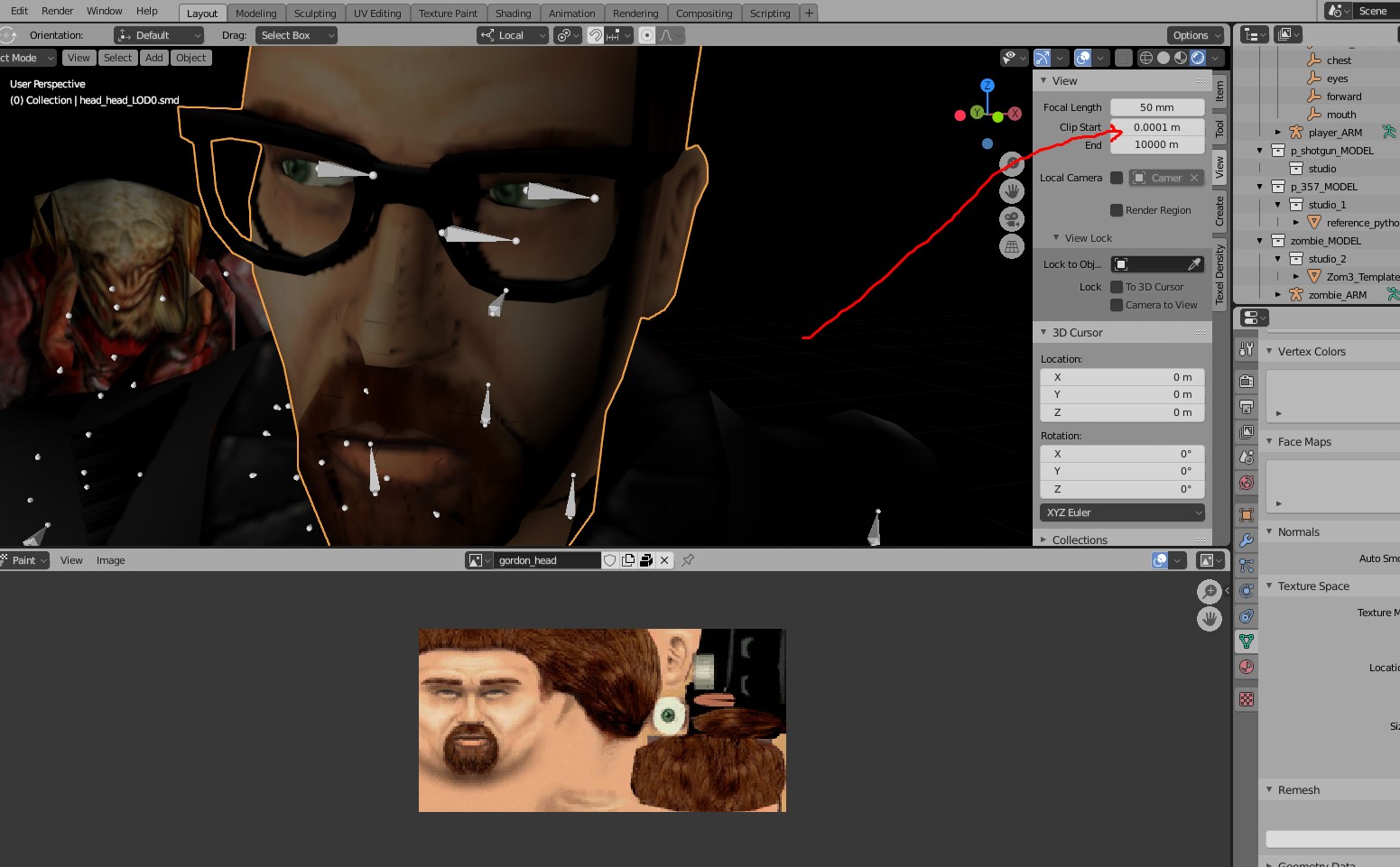Viewport: 1400px width, 867px height.
Task: Open the XYZ Euler rotation mode dropdown
Action: [x=1123, y=512]
